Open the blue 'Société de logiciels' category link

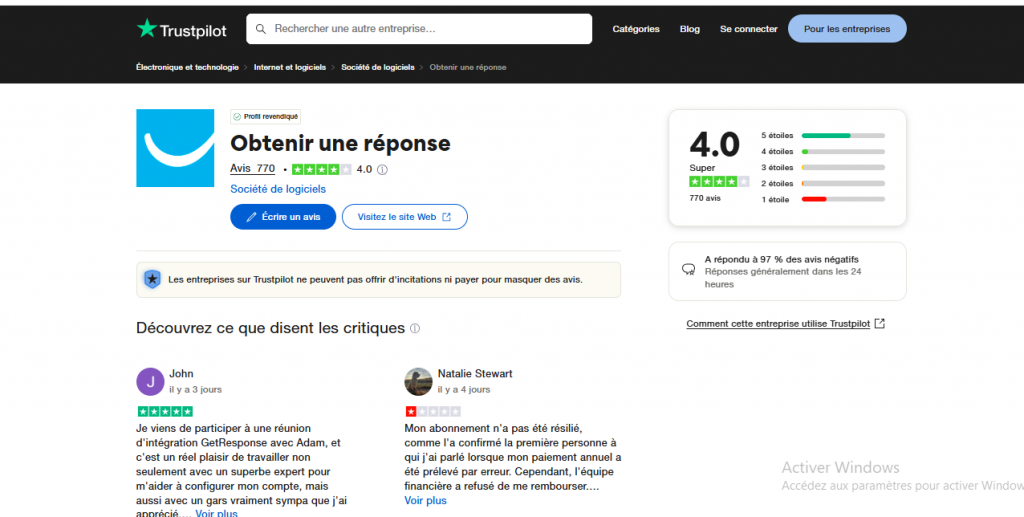point(278,189)
